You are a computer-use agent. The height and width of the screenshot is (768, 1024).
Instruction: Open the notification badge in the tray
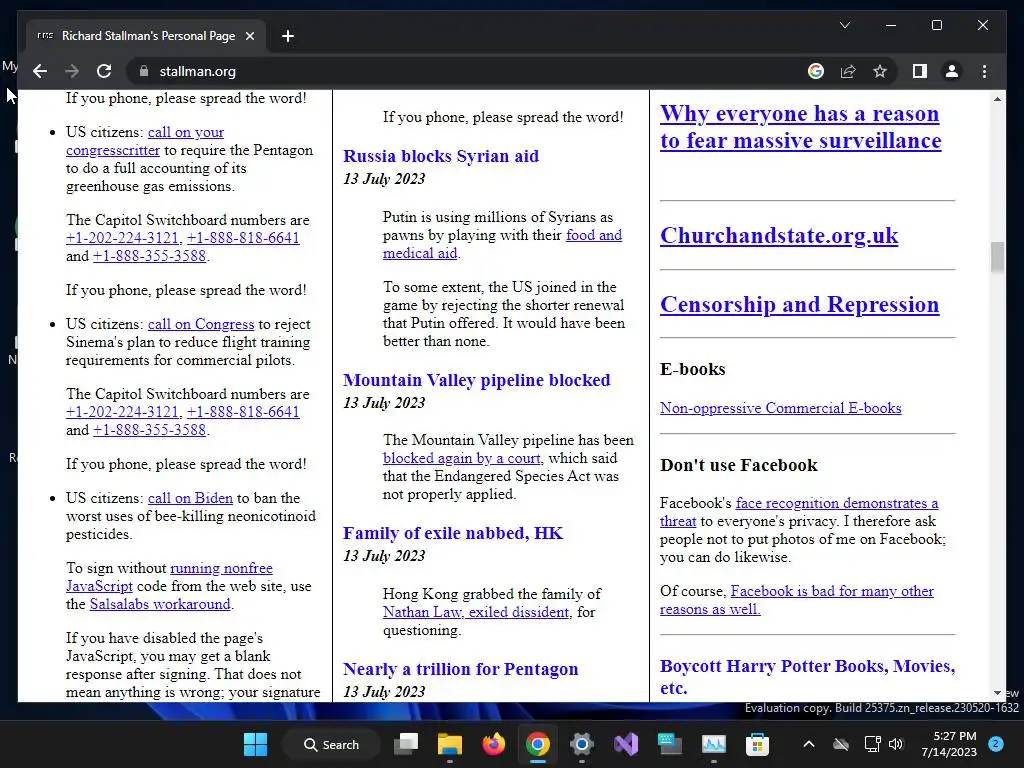coord(995,743)
